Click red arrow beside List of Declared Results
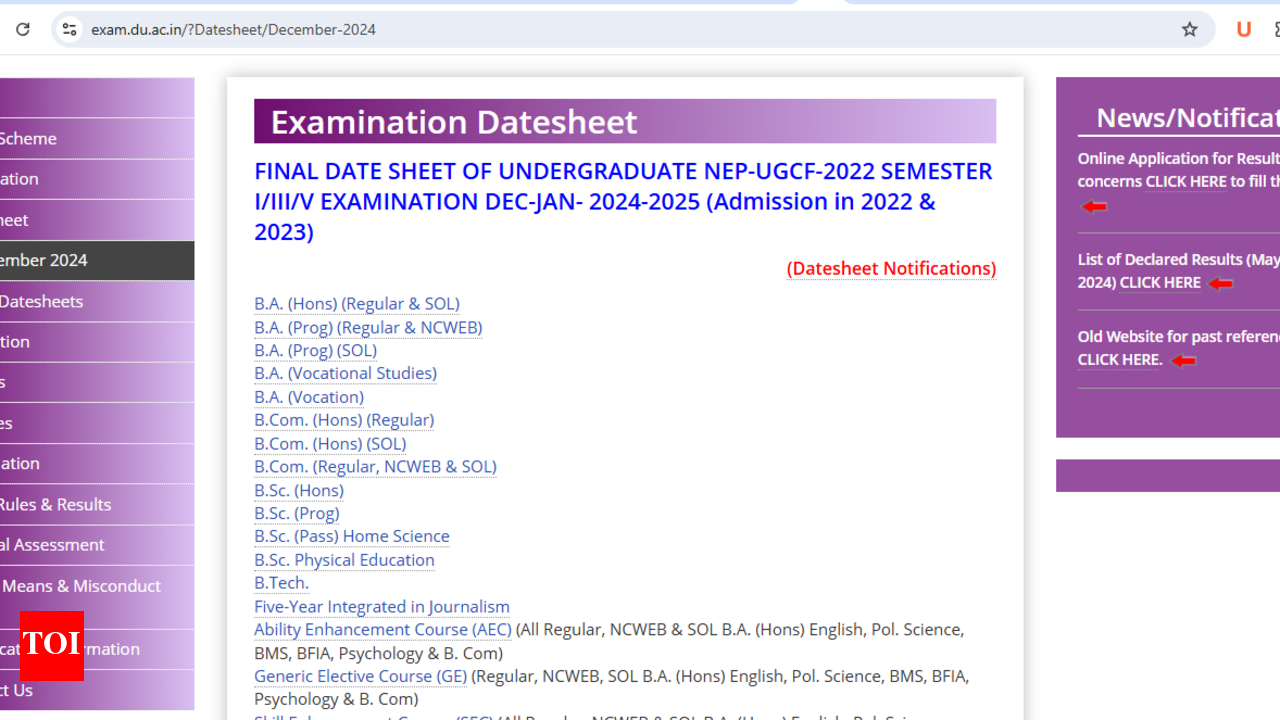This screenshot has height=720, width=1280. (x=1220, y=284)
